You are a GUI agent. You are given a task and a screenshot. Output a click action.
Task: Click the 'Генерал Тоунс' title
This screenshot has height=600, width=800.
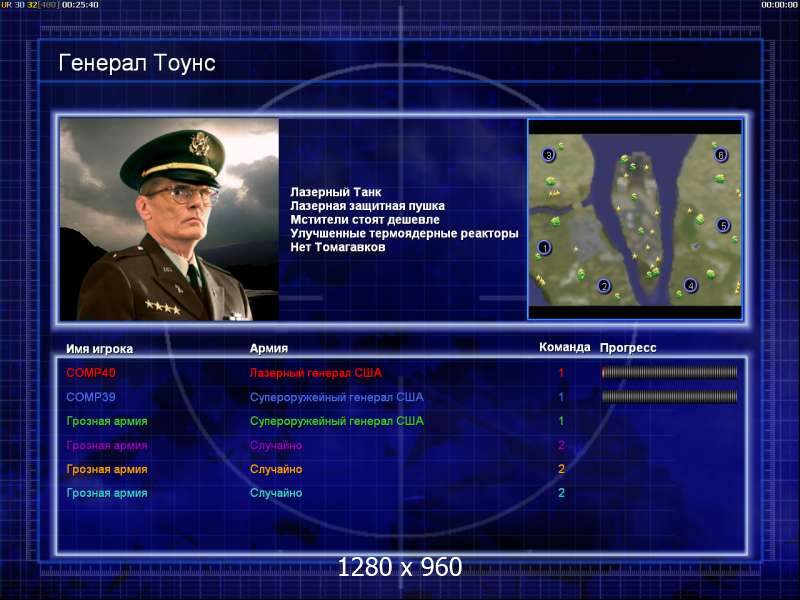click(x=137, y=63)
